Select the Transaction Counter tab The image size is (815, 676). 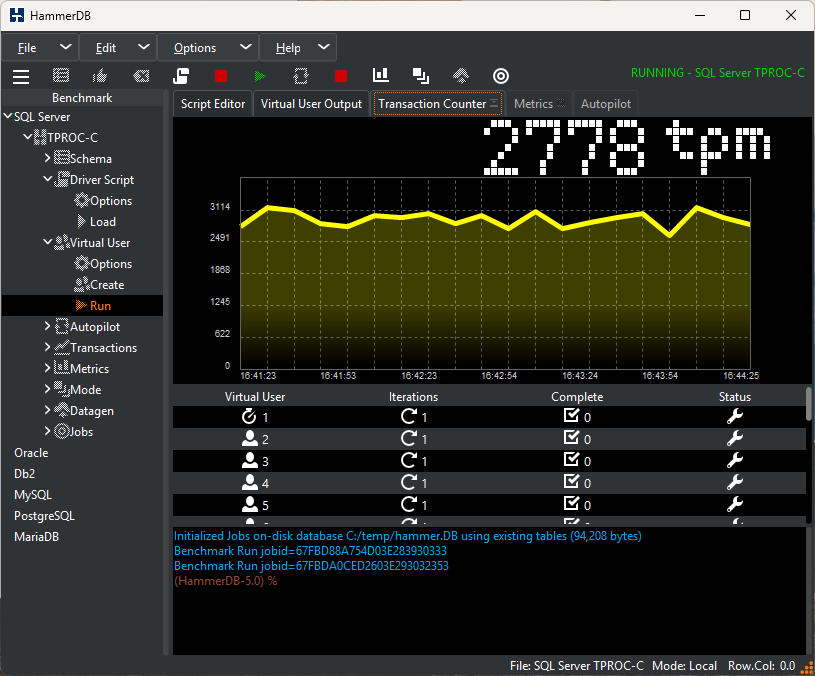(437, 104)
